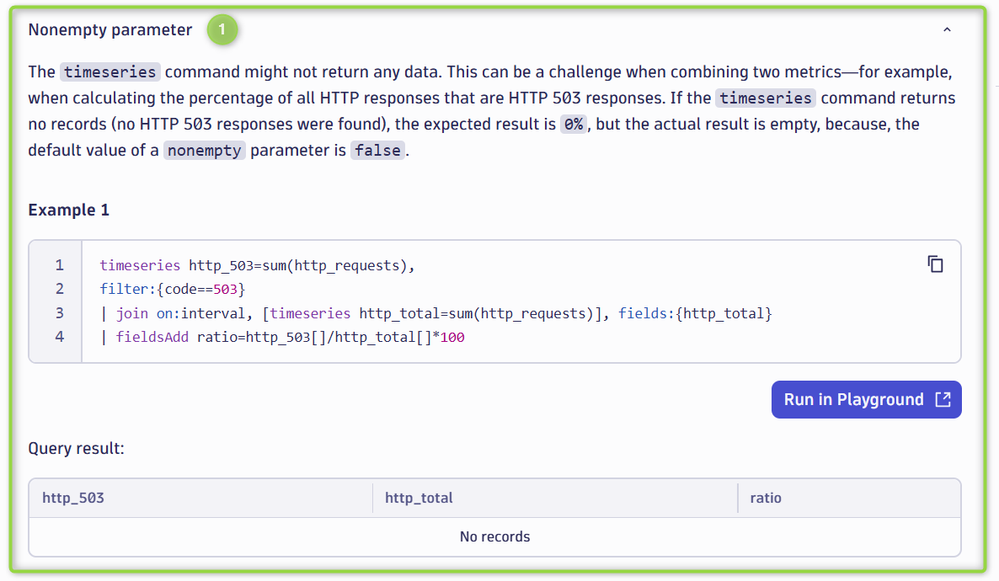Image resolution: width=999 pixels, height=581 pixels.
Task: Click the Nonempty parameter heading
Action: pyautogui.click(x=110, y=30)
